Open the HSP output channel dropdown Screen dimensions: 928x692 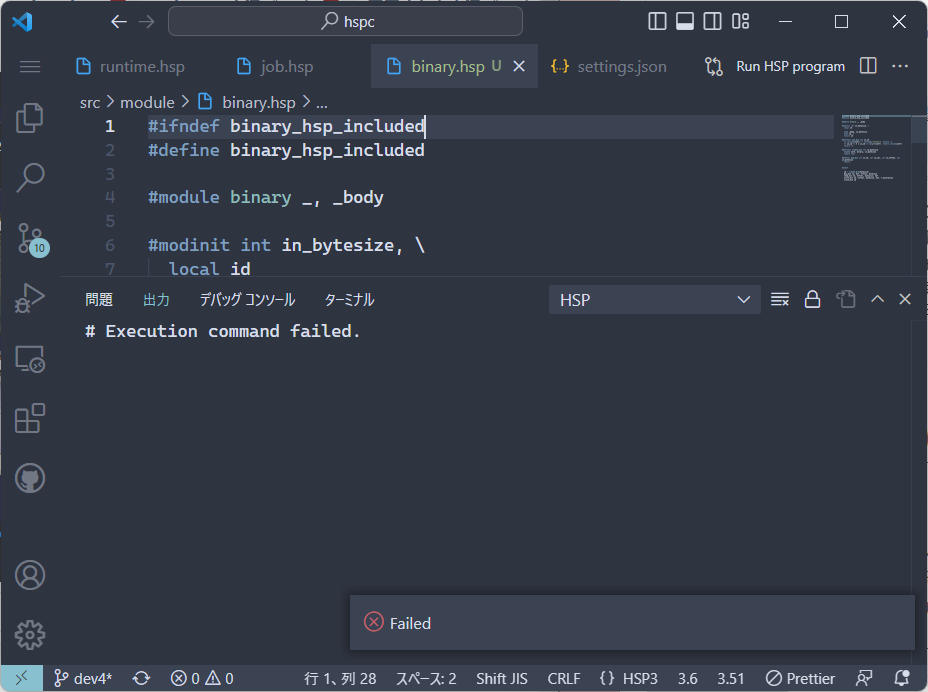click(655, 300)
